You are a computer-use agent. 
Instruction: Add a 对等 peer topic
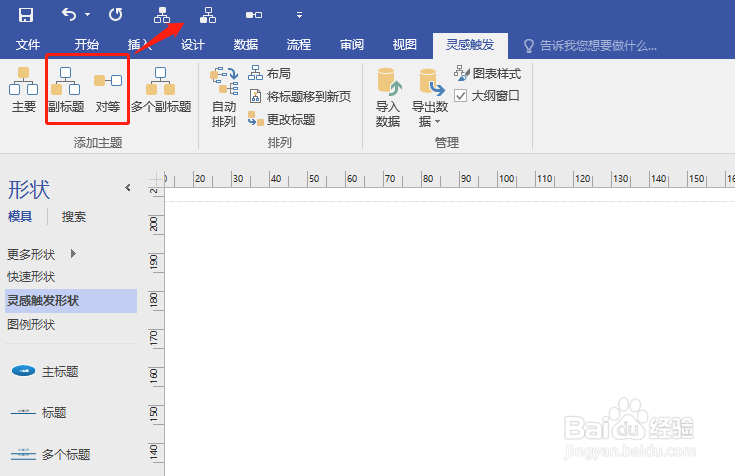[108, 90]
